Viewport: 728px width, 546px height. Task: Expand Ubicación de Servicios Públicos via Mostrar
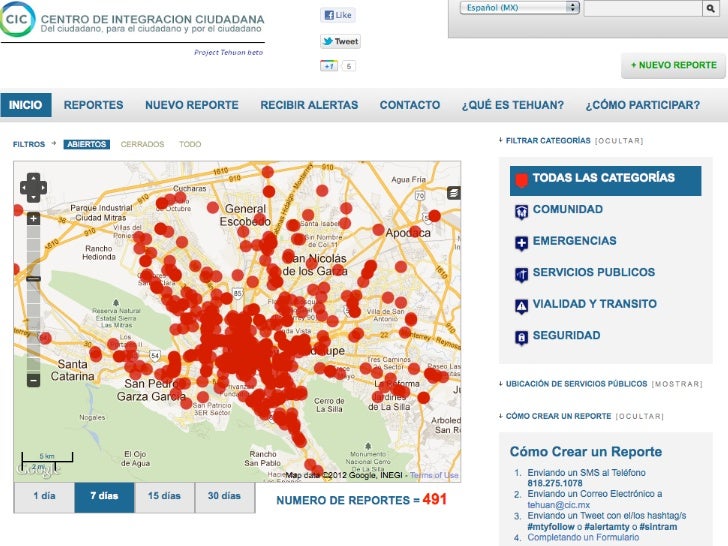677,384
